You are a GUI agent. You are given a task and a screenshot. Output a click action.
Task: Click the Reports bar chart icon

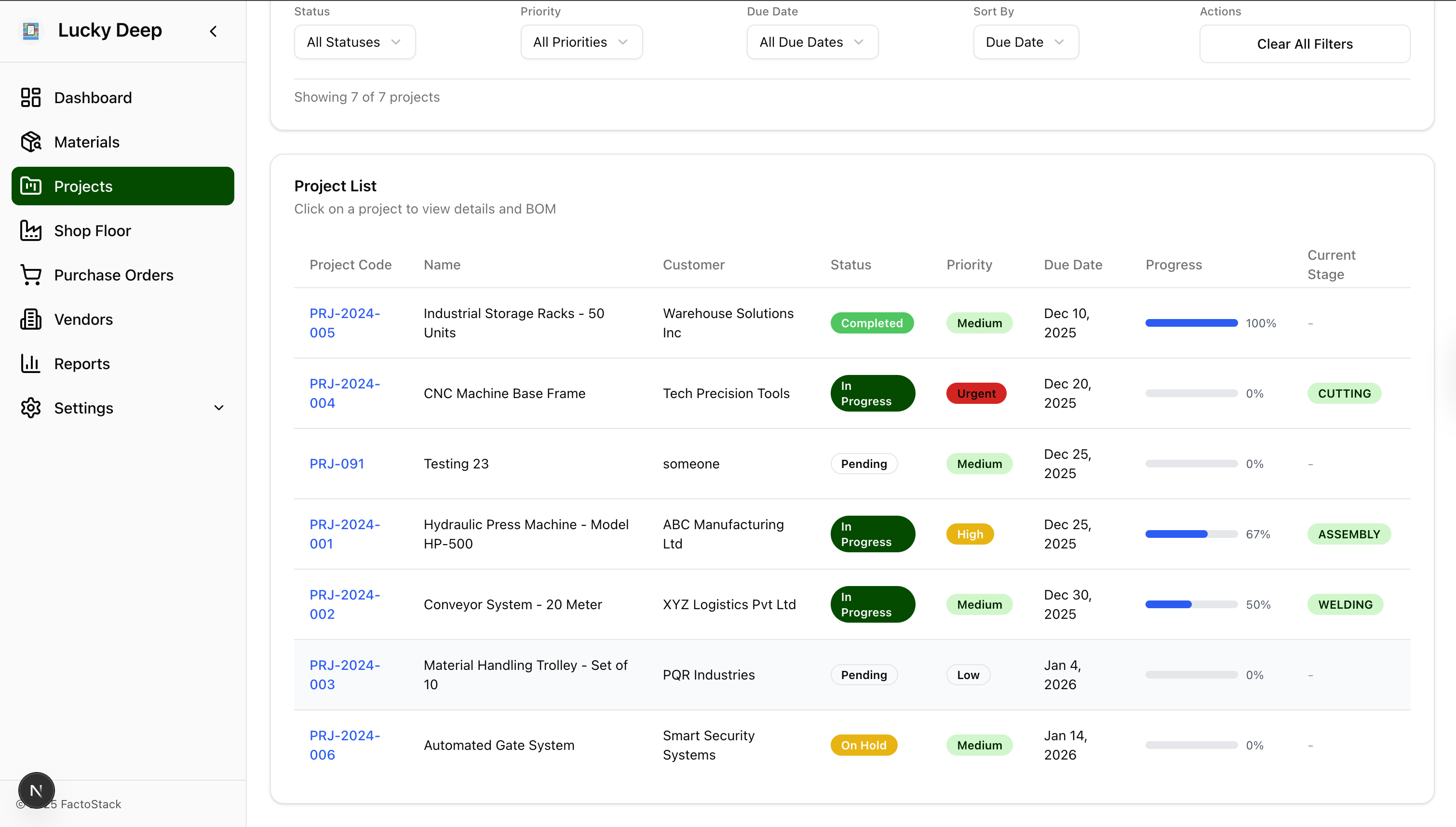point(31,363)
